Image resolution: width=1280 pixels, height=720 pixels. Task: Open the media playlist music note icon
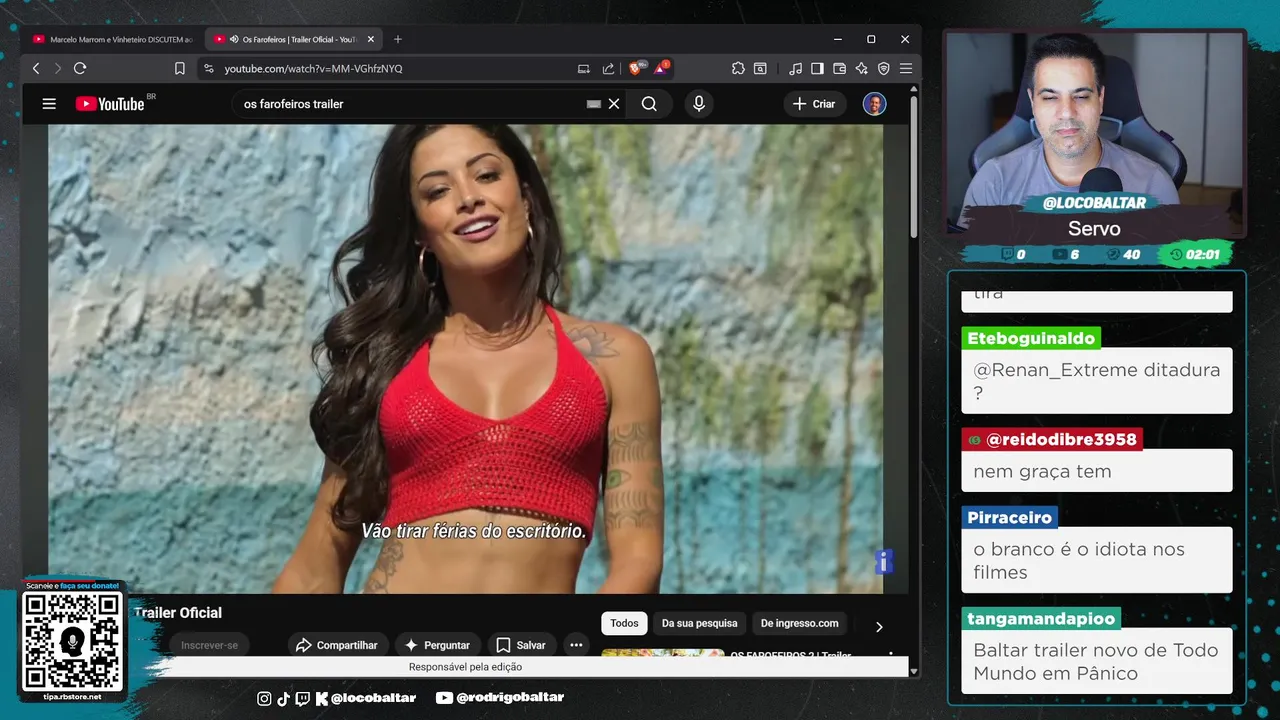coord(795,68)
